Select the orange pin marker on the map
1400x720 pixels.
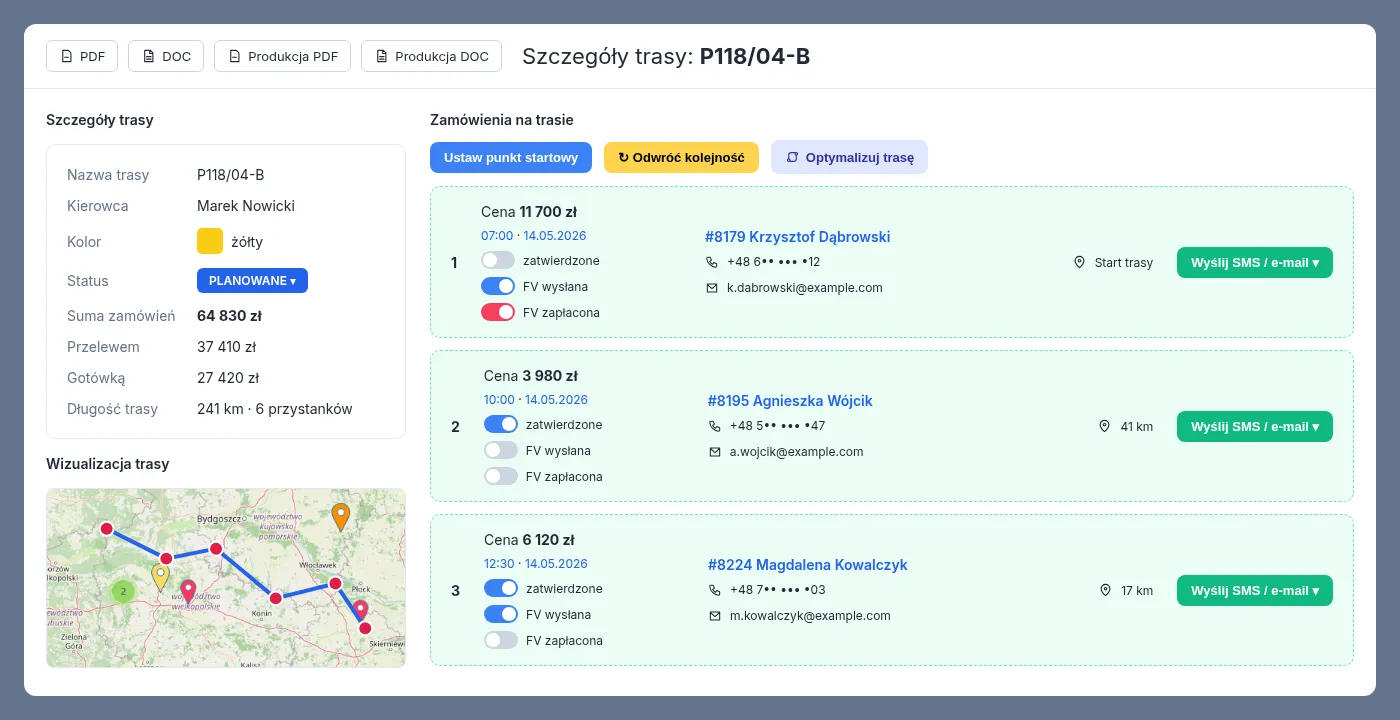point(341,517)
